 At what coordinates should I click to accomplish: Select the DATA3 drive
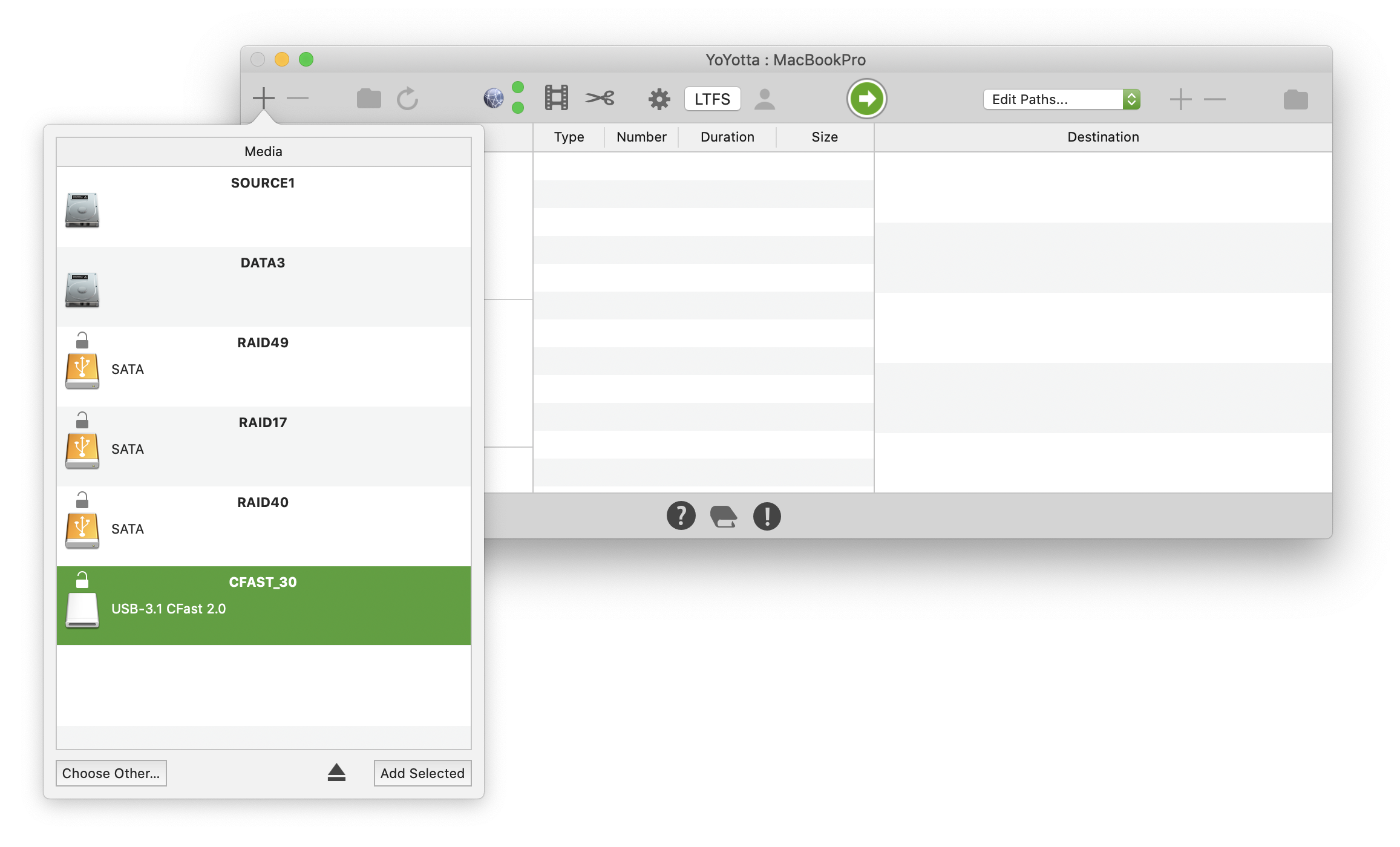263,287
